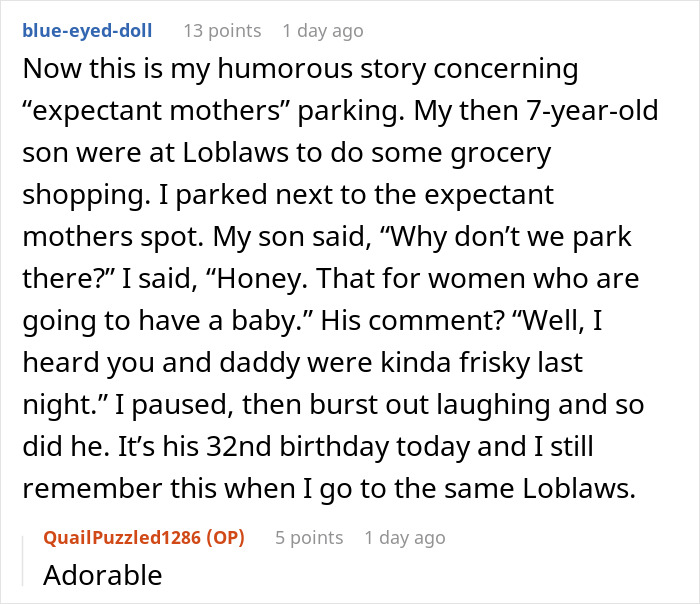Open top comment's '1 day ago' permalink
700x604 pixels.
[323, 31]
